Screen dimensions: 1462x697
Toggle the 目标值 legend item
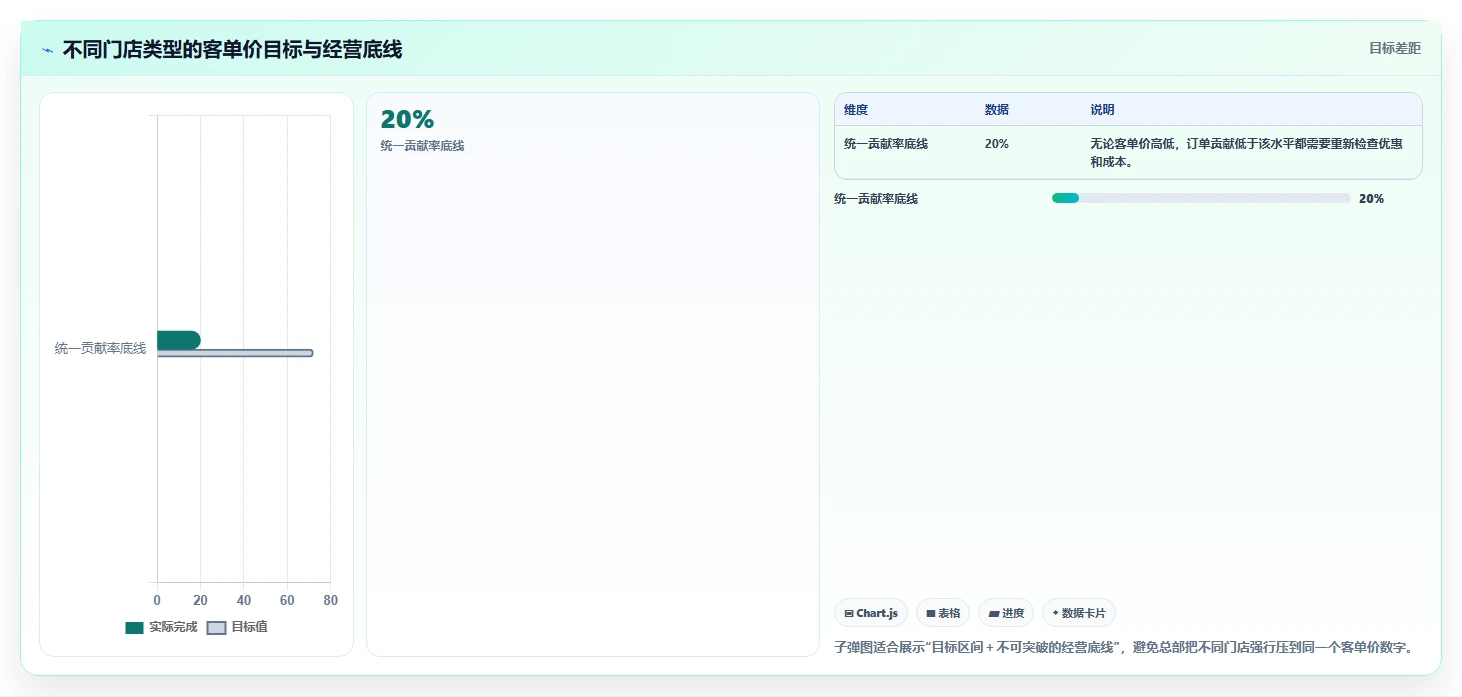coord(237,627)
